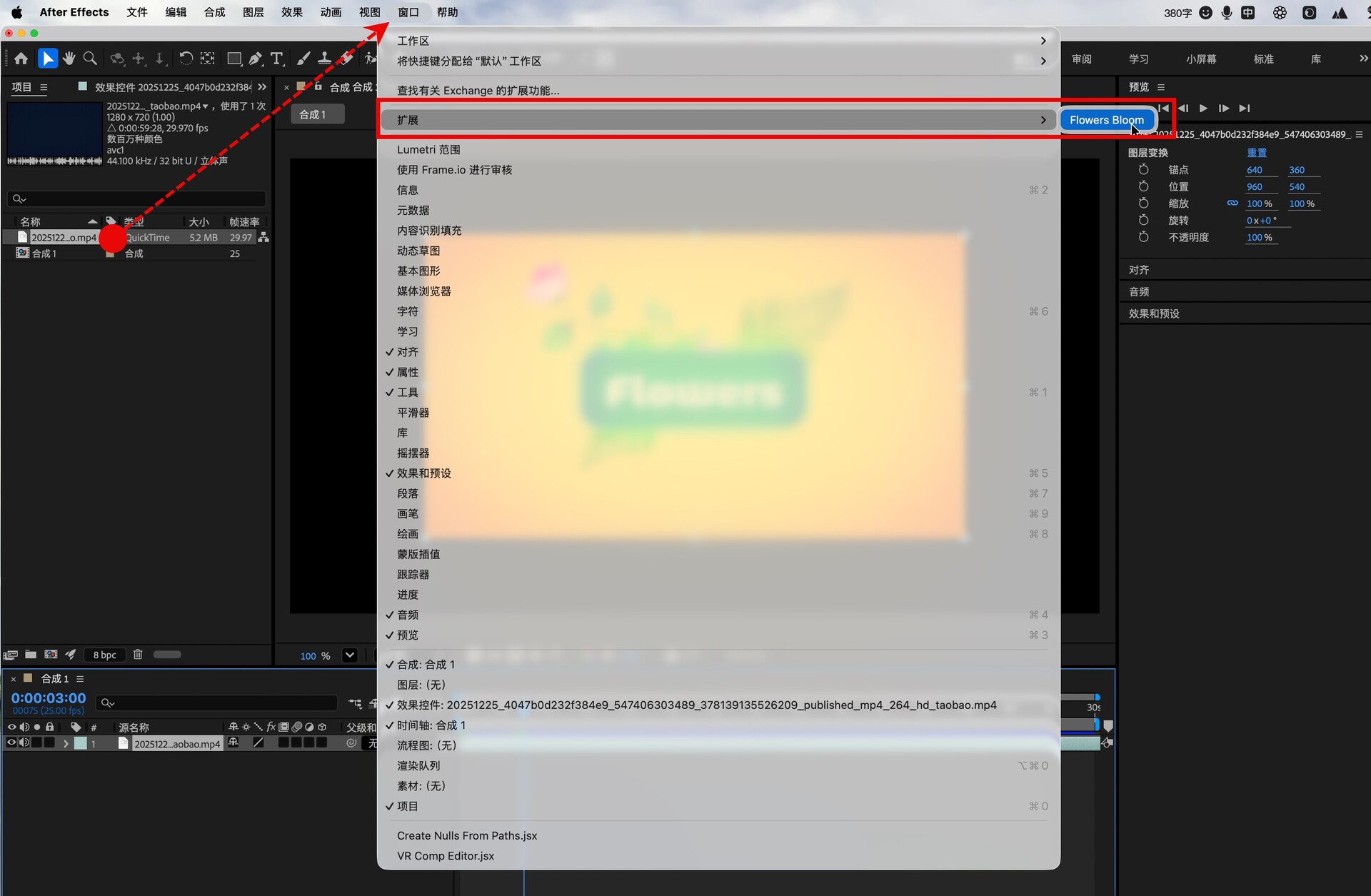The width and height of the screenshot is (1371, 896).
Task: Hide video of layer 1 via eye toggle
Action: pos(11,743)
